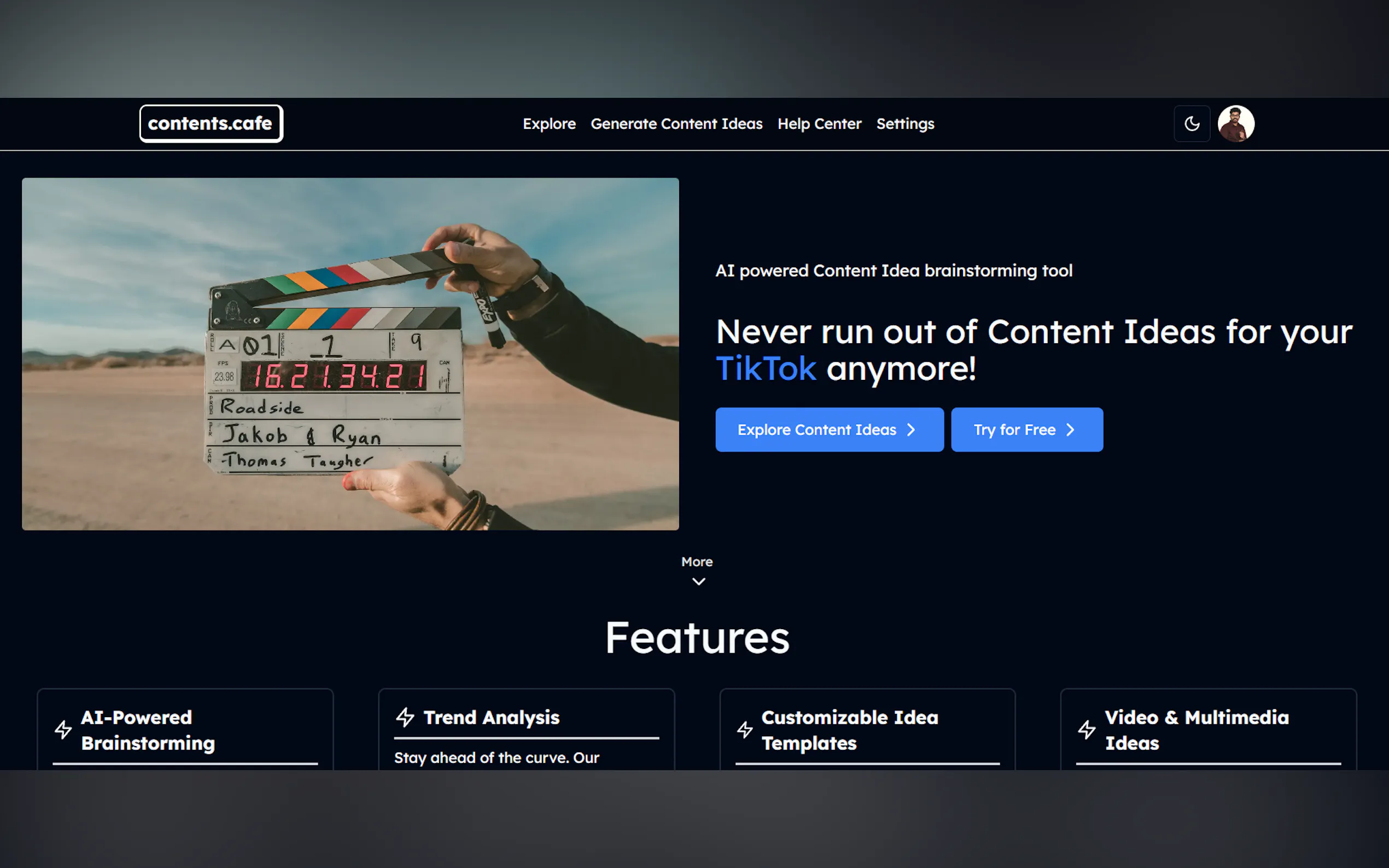Go to Generate Content Ideas page
The width and height of the screenshot is (1389, 868).
676,124
